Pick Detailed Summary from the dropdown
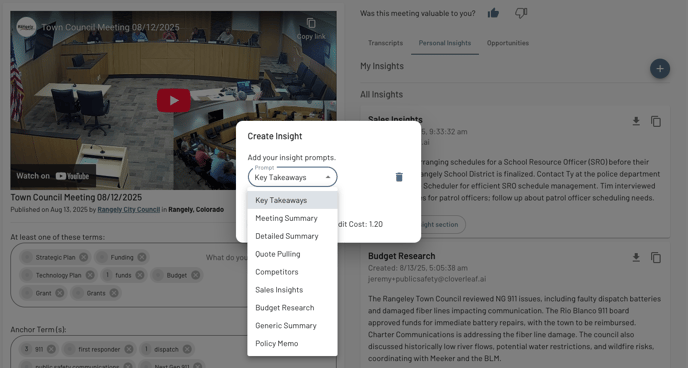Viewport: 688px width, 368px height. (292, 236)
